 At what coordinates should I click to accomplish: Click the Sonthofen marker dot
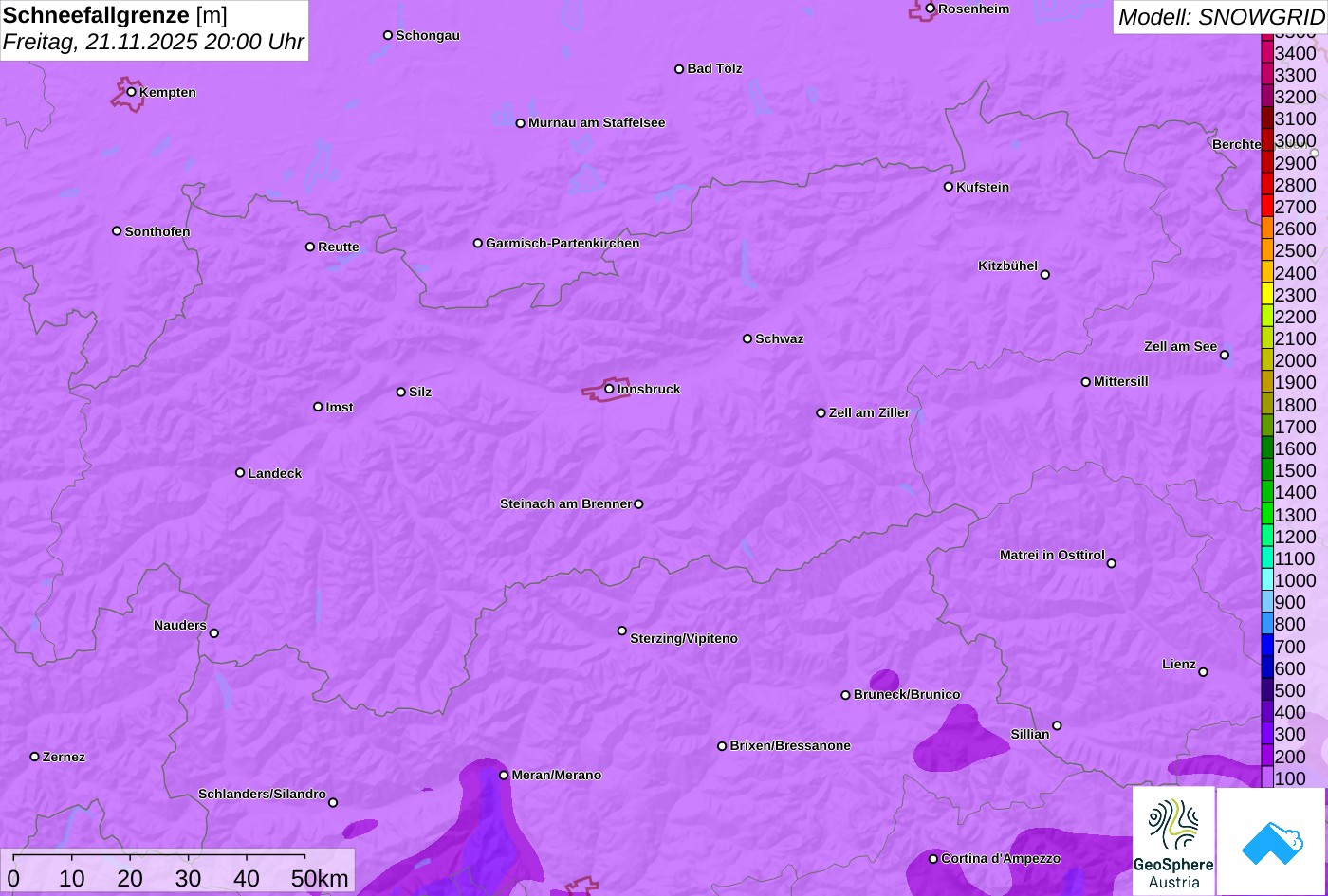(117, 230)
